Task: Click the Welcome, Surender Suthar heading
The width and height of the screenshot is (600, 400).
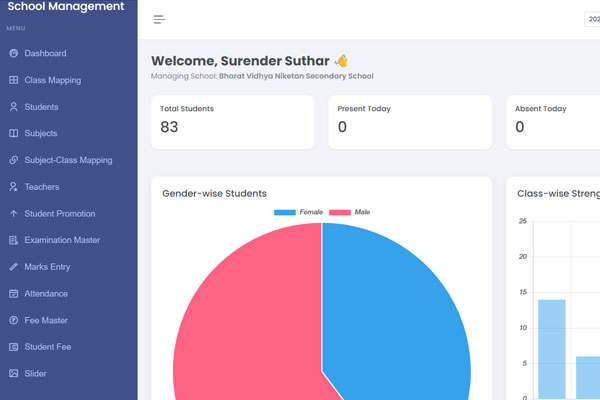Action: (x=240, y=61)
